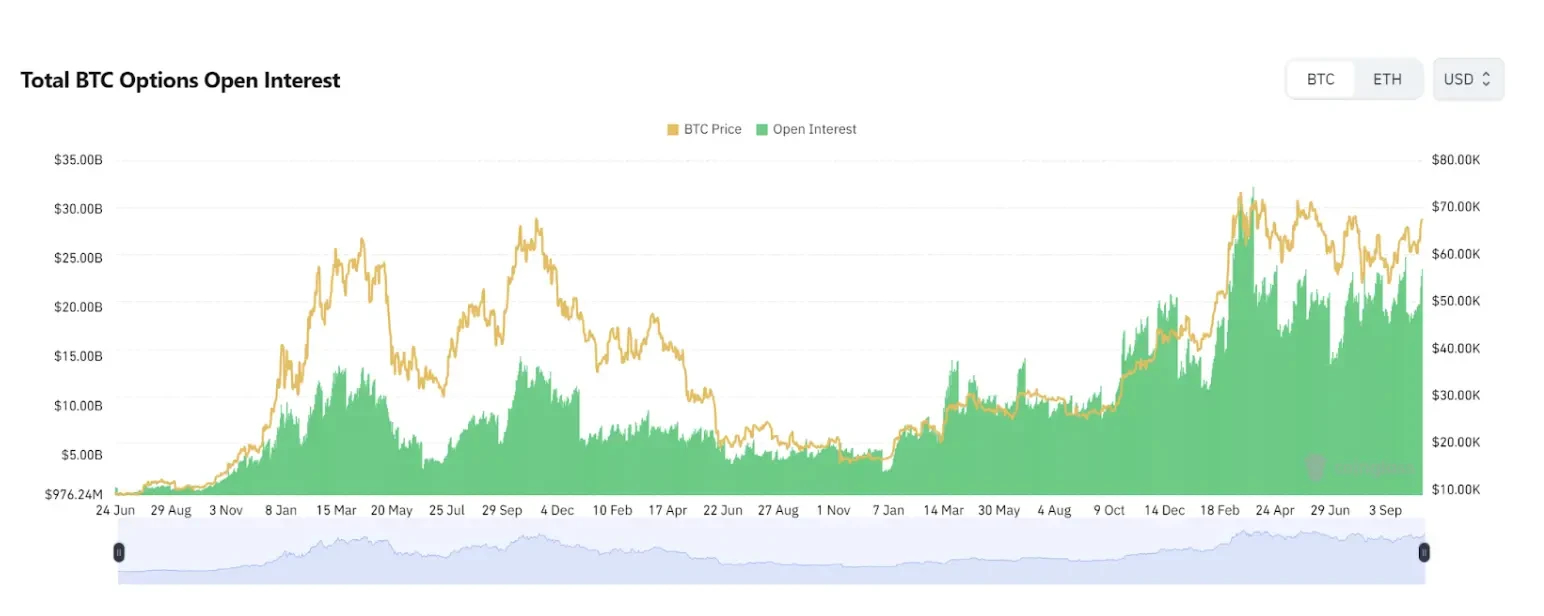Click the 24 Jun date label
1544x616 pixels.
pos(116,510)
